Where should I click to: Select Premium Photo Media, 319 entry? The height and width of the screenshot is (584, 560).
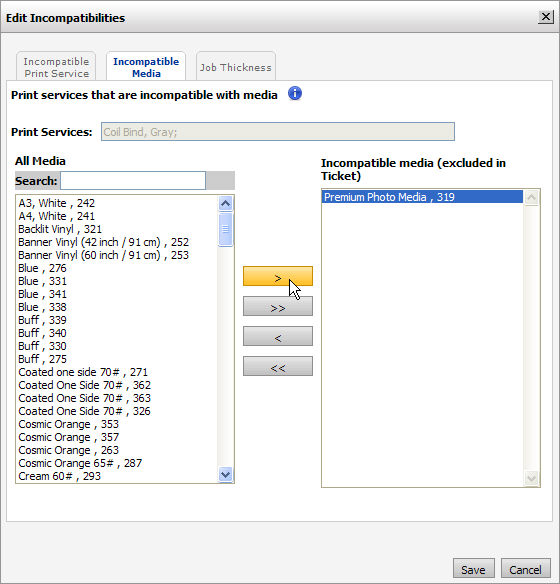pyautogui.click(x=422, y=197)
